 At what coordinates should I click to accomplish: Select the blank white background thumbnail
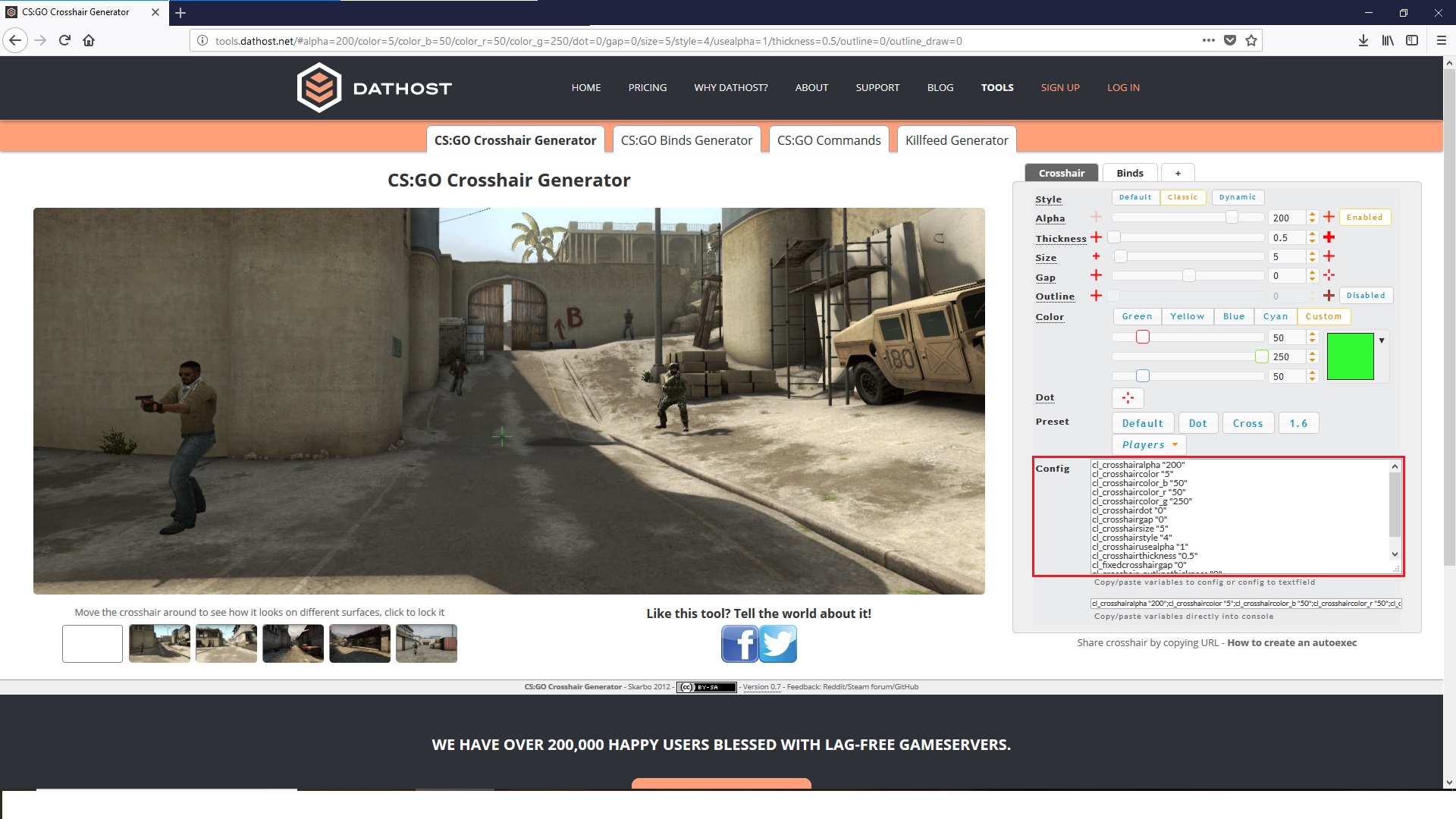pyautogui.click(x=93, y=644)
